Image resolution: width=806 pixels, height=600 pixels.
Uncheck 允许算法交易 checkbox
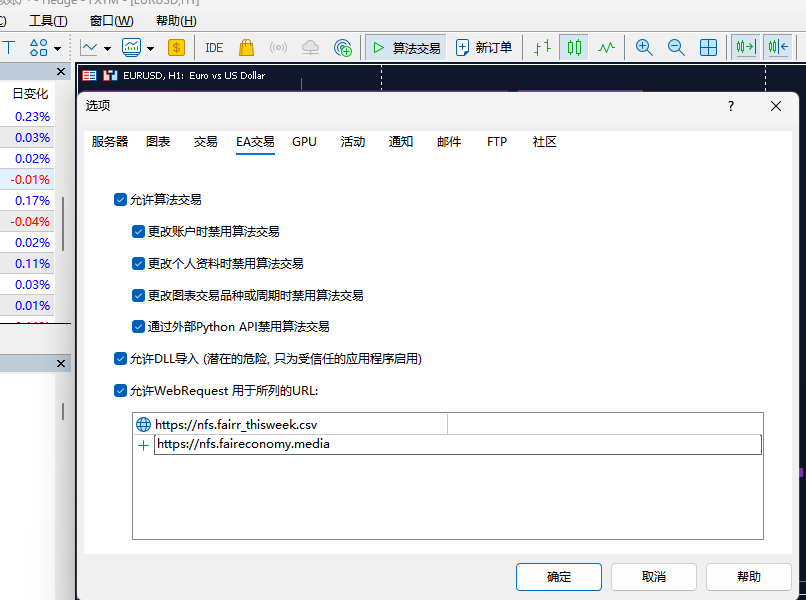coord(121,200)
